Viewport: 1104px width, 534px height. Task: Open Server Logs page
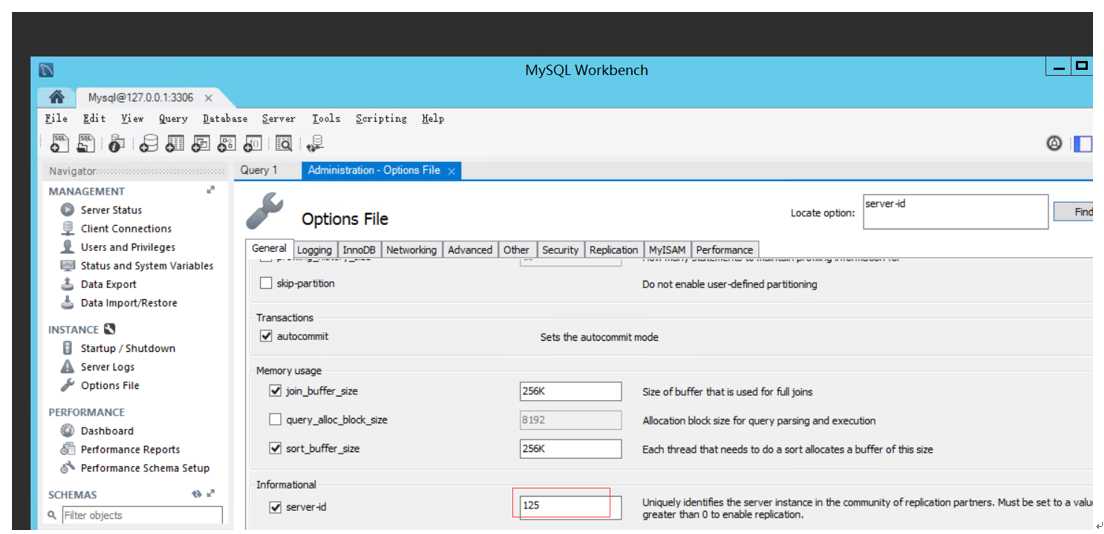(108, 366)
